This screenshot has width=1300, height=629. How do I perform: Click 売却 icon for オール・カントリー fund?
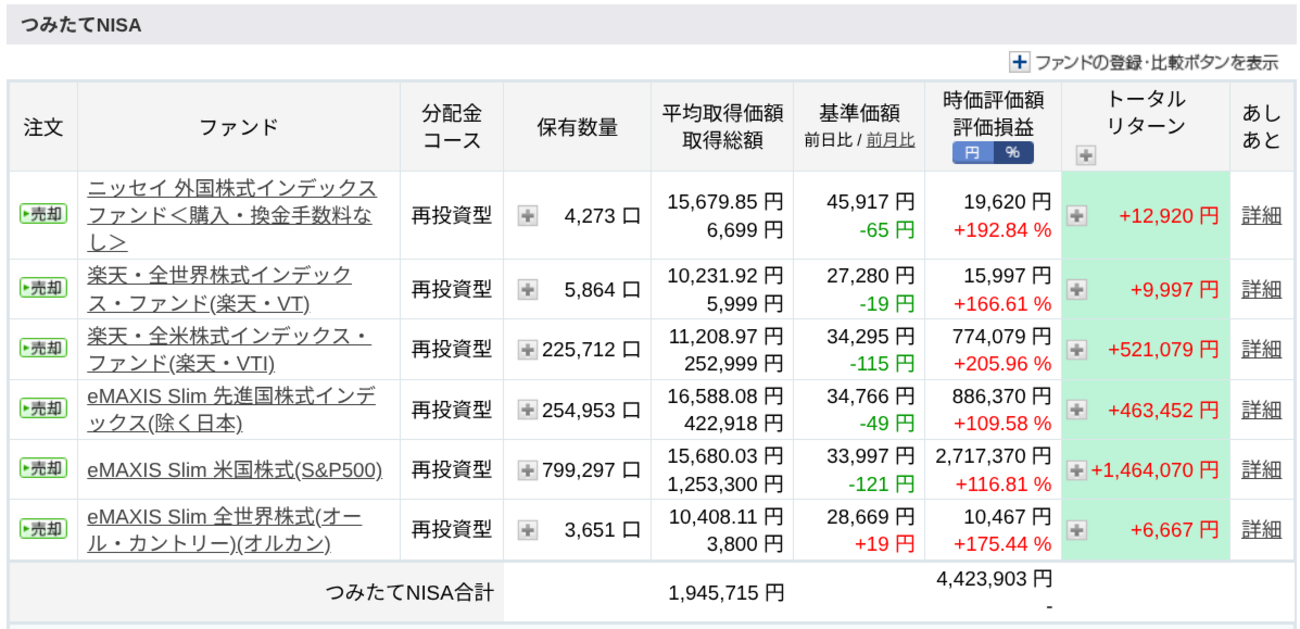[43, 528]
